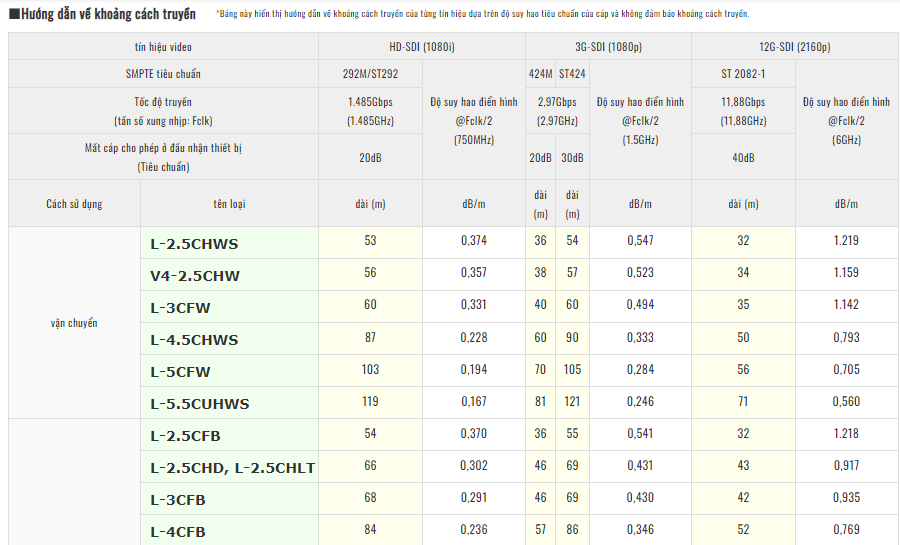Click the 'tín hiệu video' header cell

(x=163, y=47)
